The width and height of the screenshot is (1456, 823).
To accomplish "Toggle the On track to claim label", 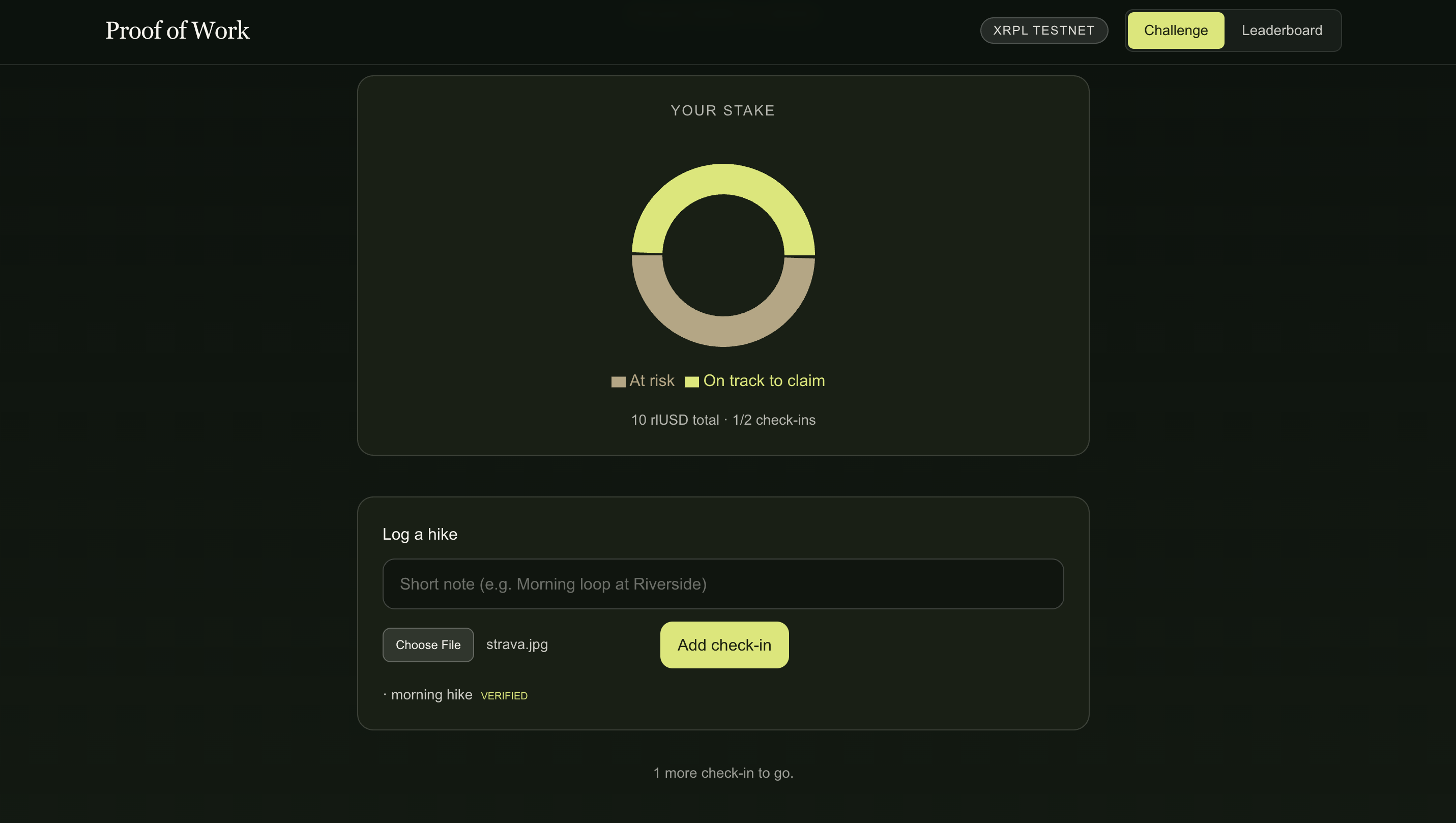I will (764, 380).
